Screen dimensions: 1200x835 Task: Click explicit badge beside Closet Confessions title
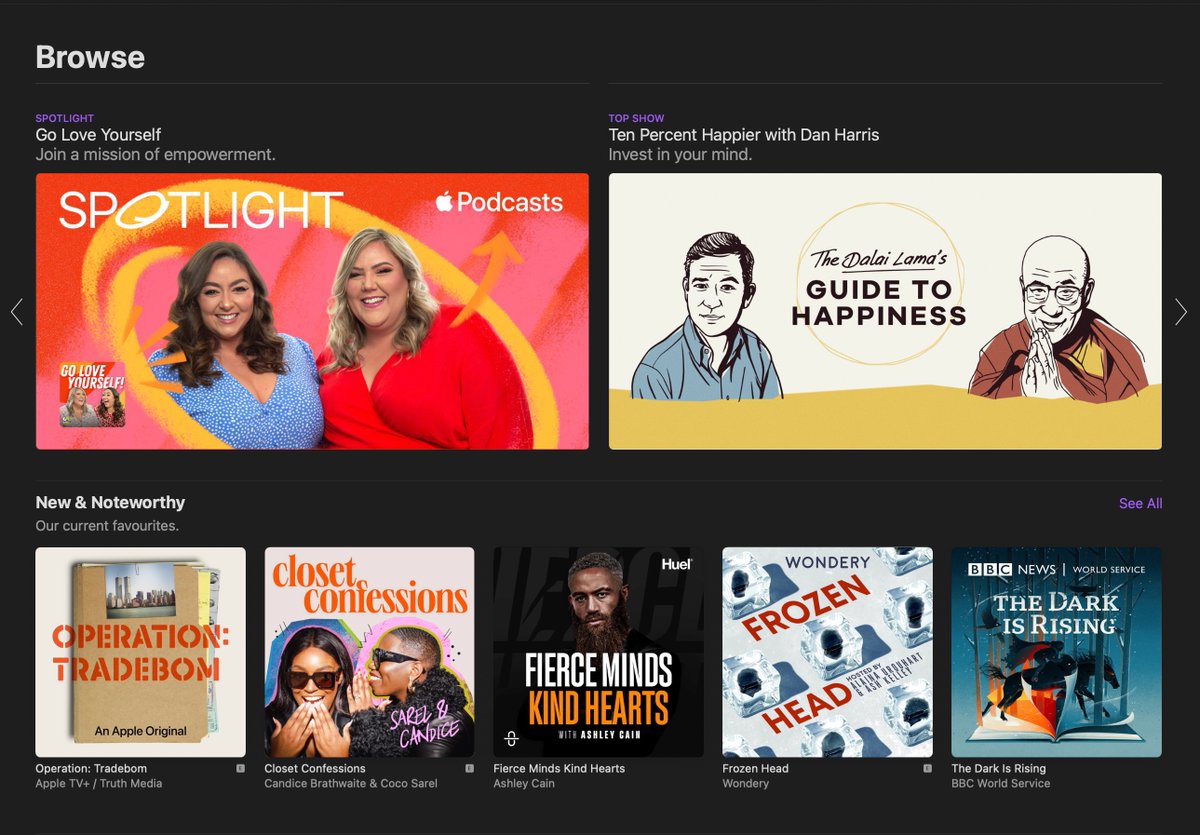pyautogui.click(x=469, y=769)
